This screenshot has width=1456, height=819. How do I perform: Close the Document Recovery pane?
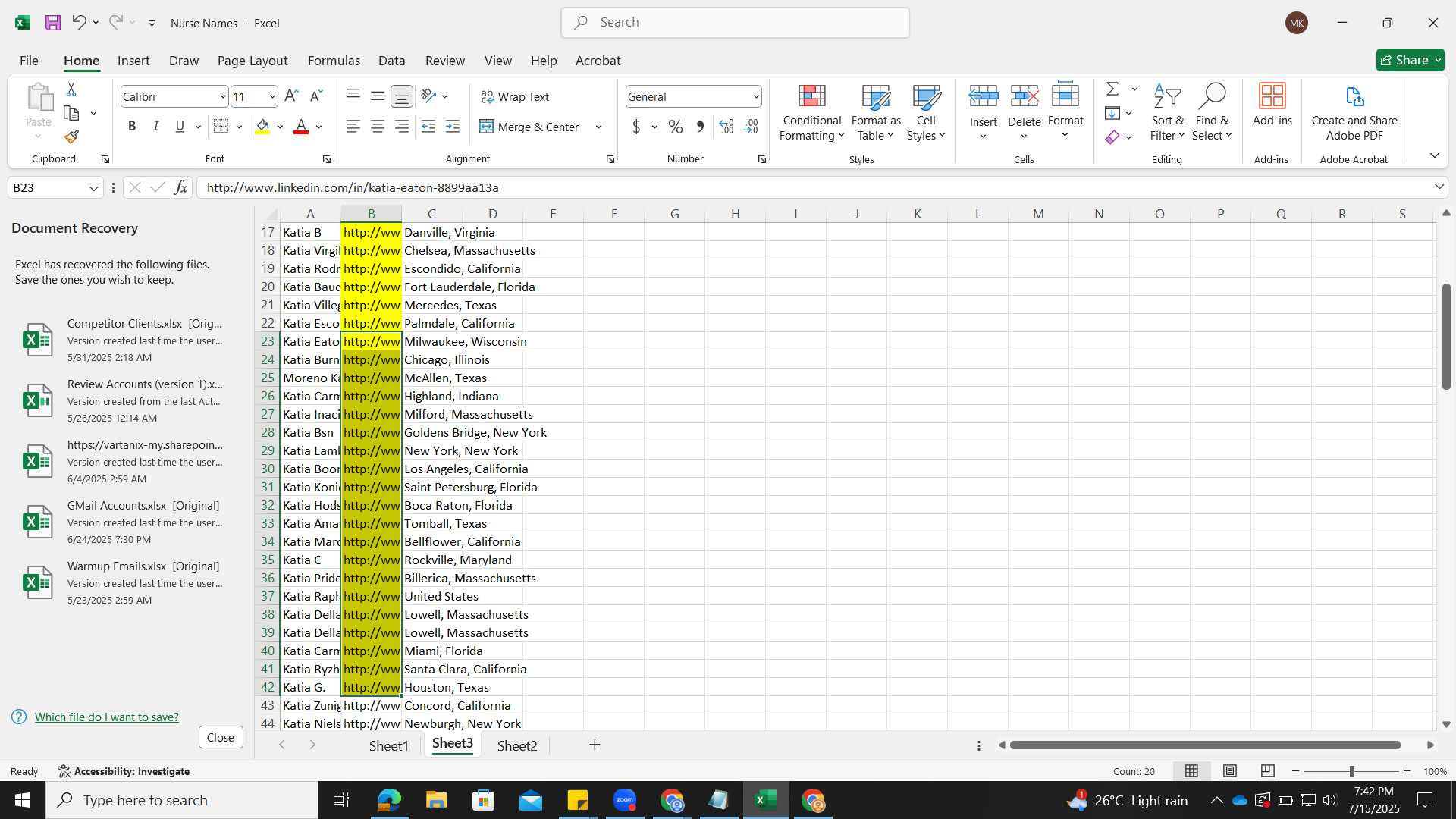pyautogui.click(x=221, y=737)
